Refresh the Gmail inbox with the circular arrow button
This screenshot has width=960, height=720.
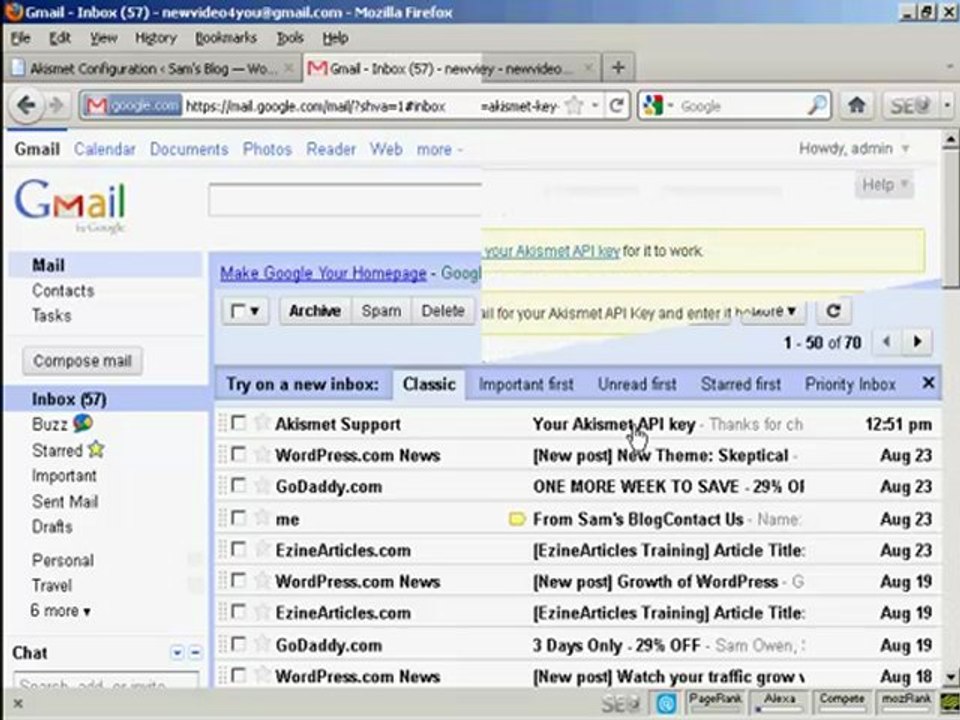(833, 311)
